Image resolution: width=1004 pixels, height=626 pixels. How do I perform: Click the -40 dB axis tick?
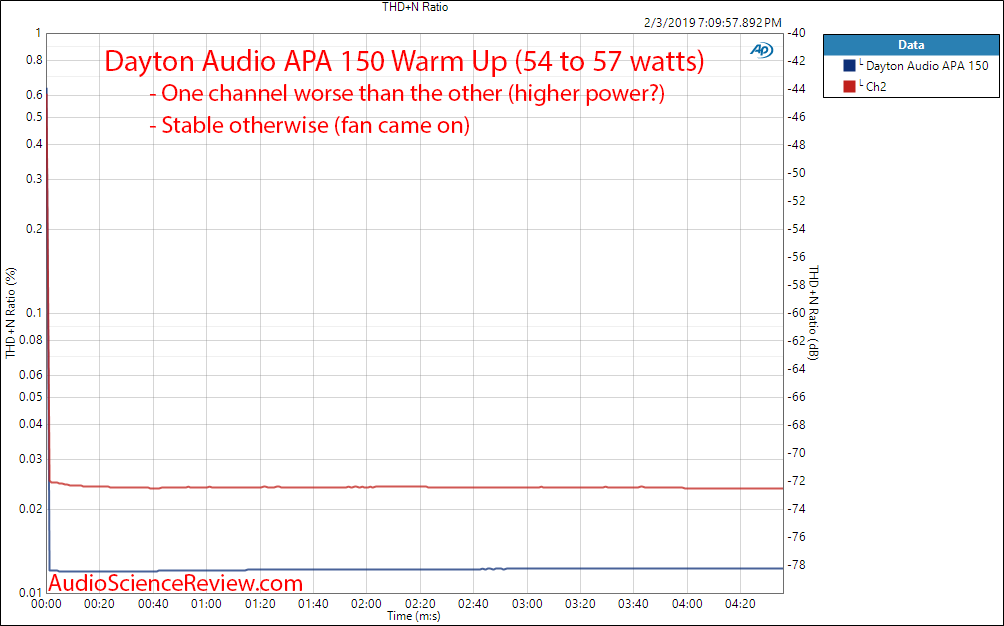pyautogui.click(x=797, y=33)
